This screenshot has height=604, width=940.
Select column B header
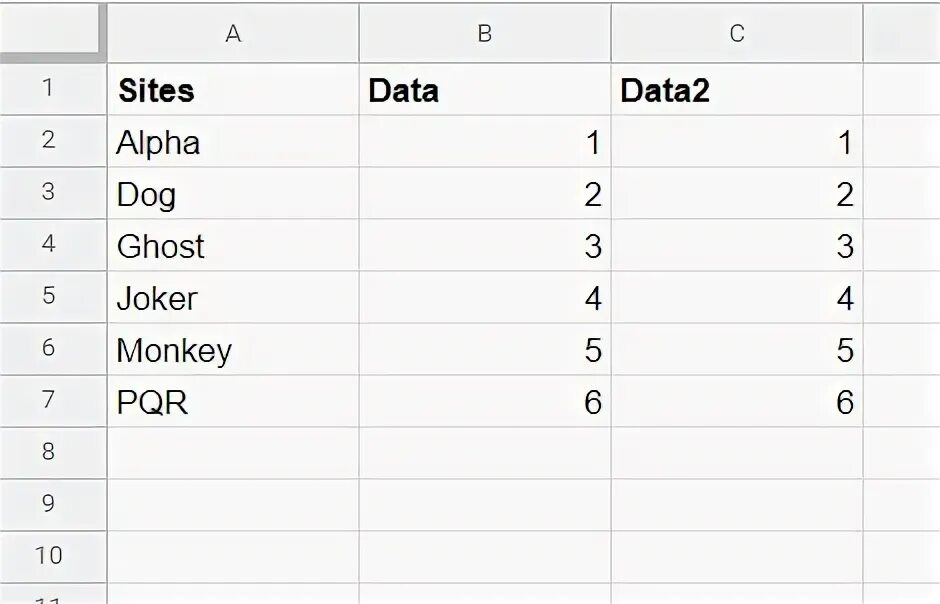(x=485, y=33)
